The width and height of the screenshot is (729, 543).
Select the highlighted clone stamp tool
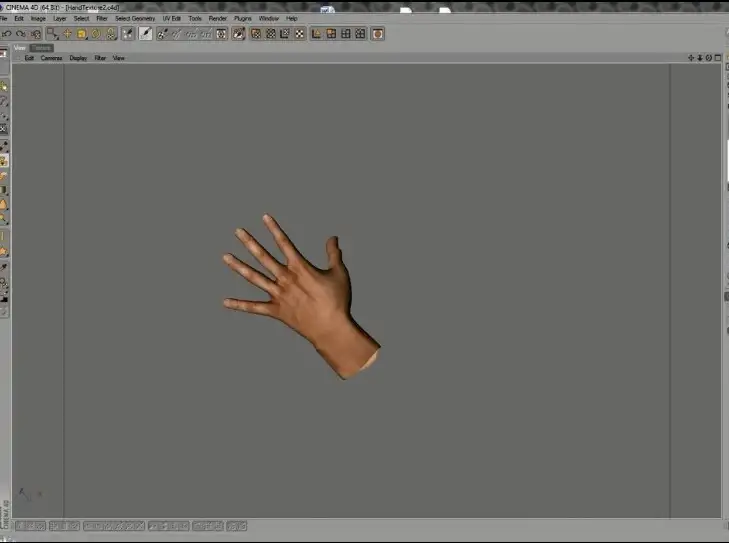tap(4, 161)
